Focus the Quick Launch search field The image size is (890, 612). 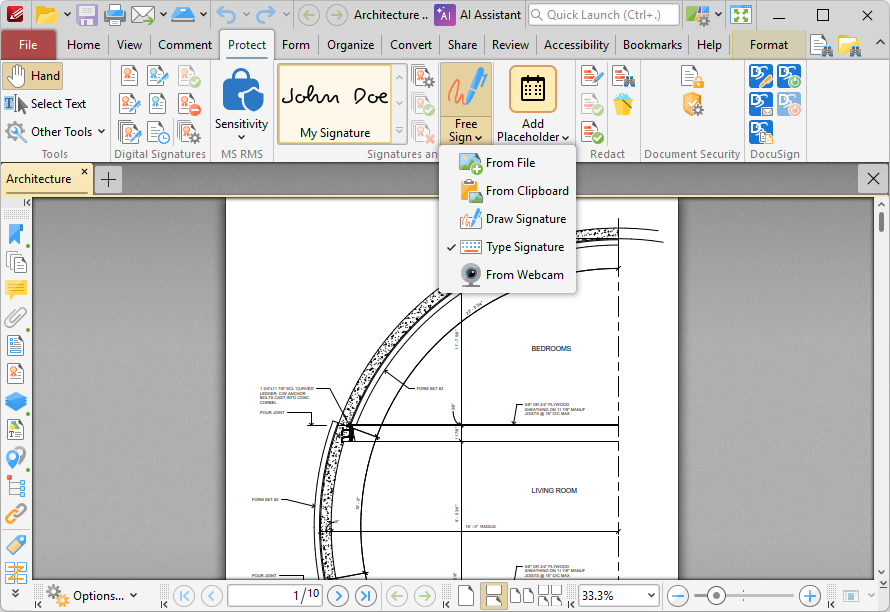click(604, 15)
